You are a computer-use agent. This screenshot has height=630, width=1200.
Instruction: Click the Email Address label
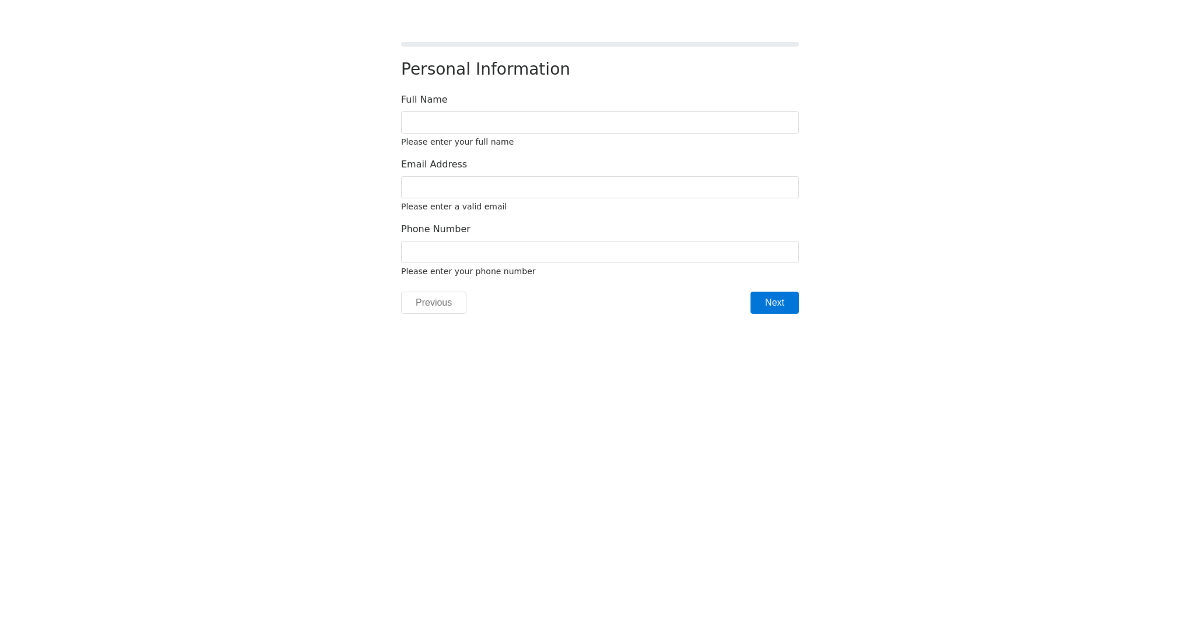tap(434, 164)
